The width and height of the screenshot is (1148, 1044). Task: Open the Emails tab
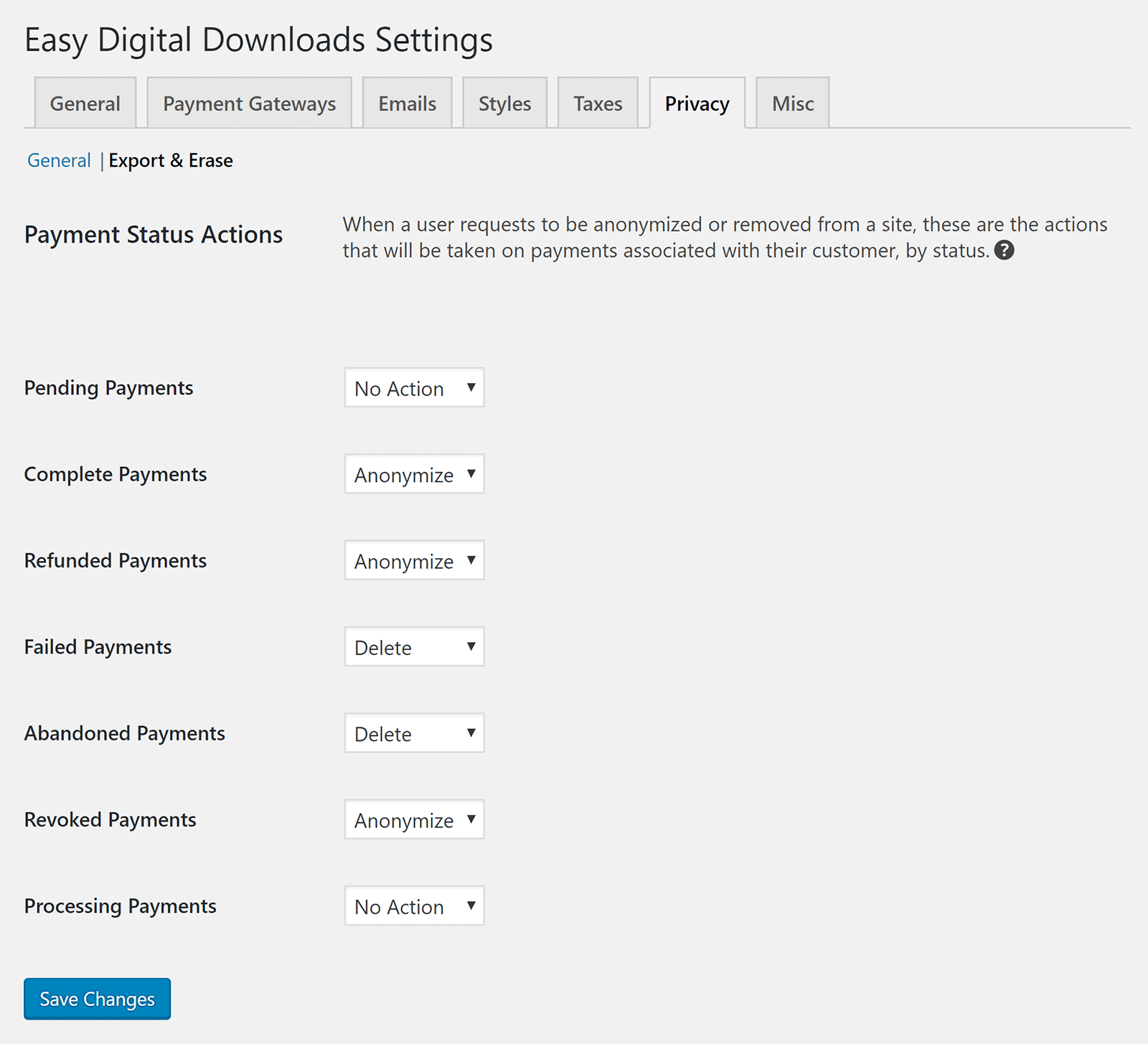point(407,103)
